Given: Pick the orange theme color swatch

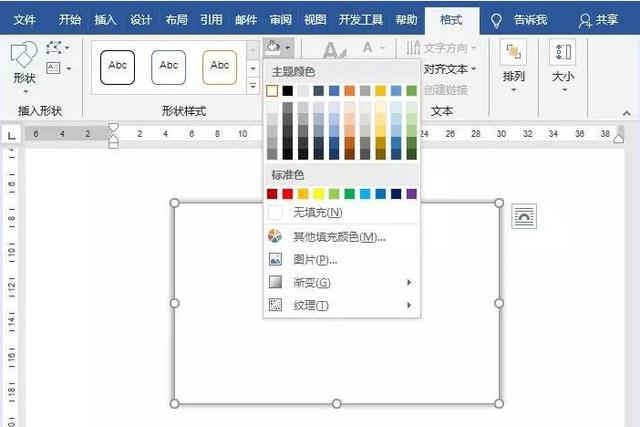Looking at the screenshot, I should coord(349,91).
